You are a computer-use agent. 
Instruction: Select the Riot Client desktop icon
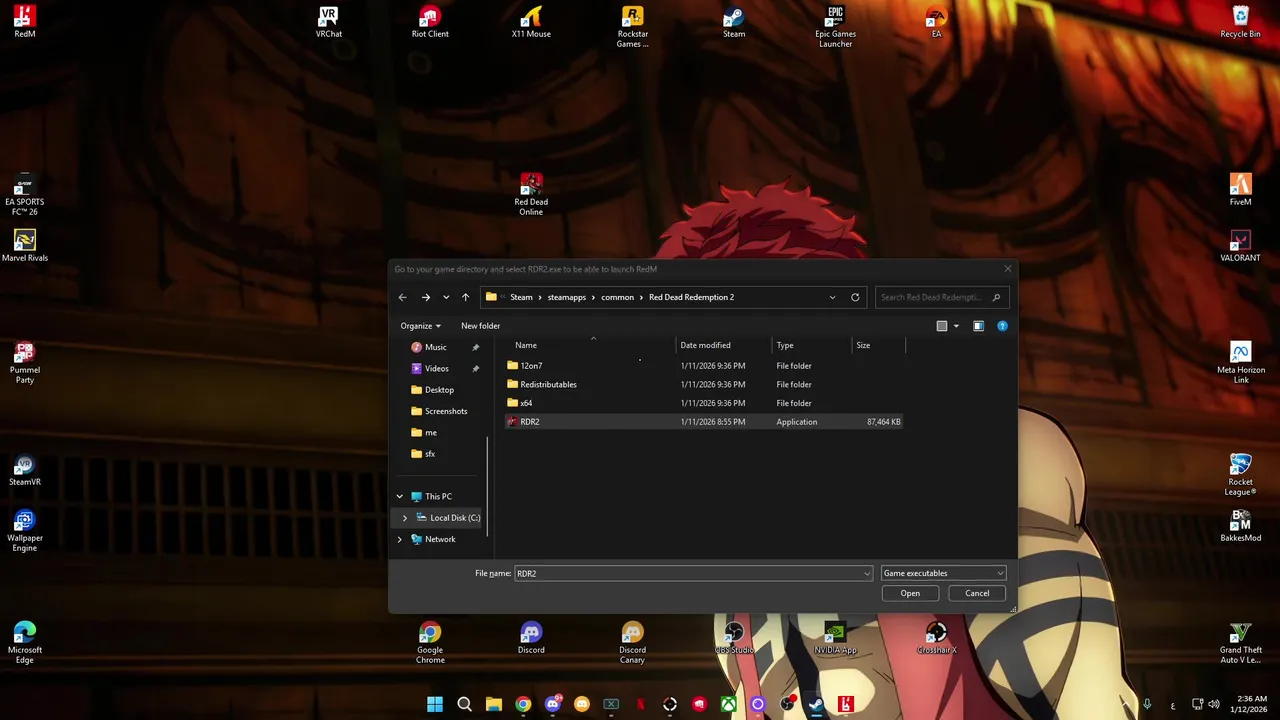point(430,22)
